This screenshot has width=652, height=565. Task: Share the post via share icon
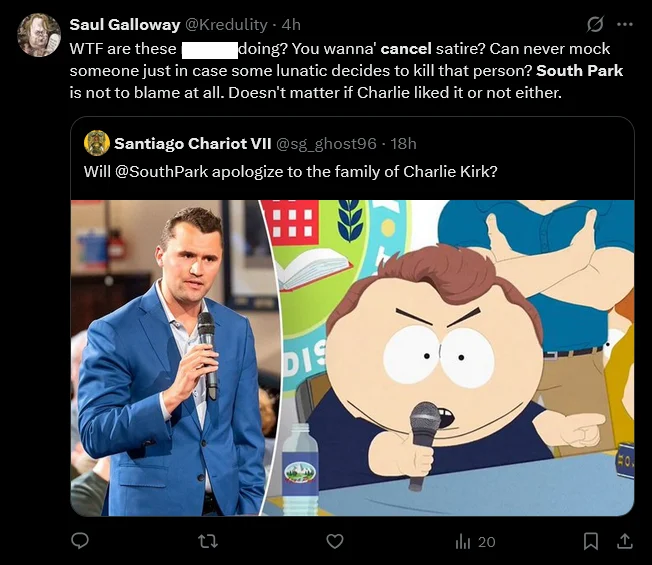point(625,541)
